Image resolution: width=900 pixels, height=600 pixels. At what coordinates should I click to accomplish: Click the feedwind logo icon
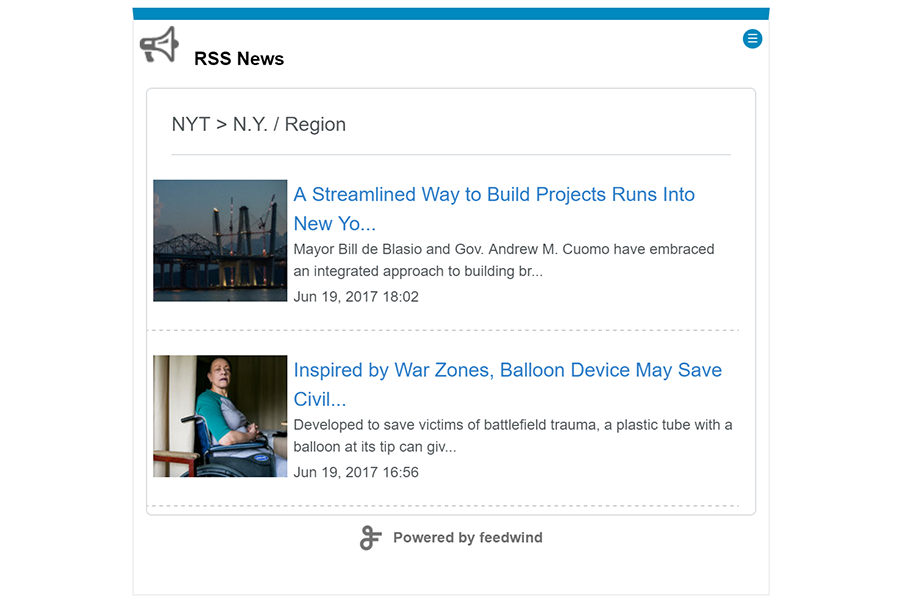click(x=370, y=538)
